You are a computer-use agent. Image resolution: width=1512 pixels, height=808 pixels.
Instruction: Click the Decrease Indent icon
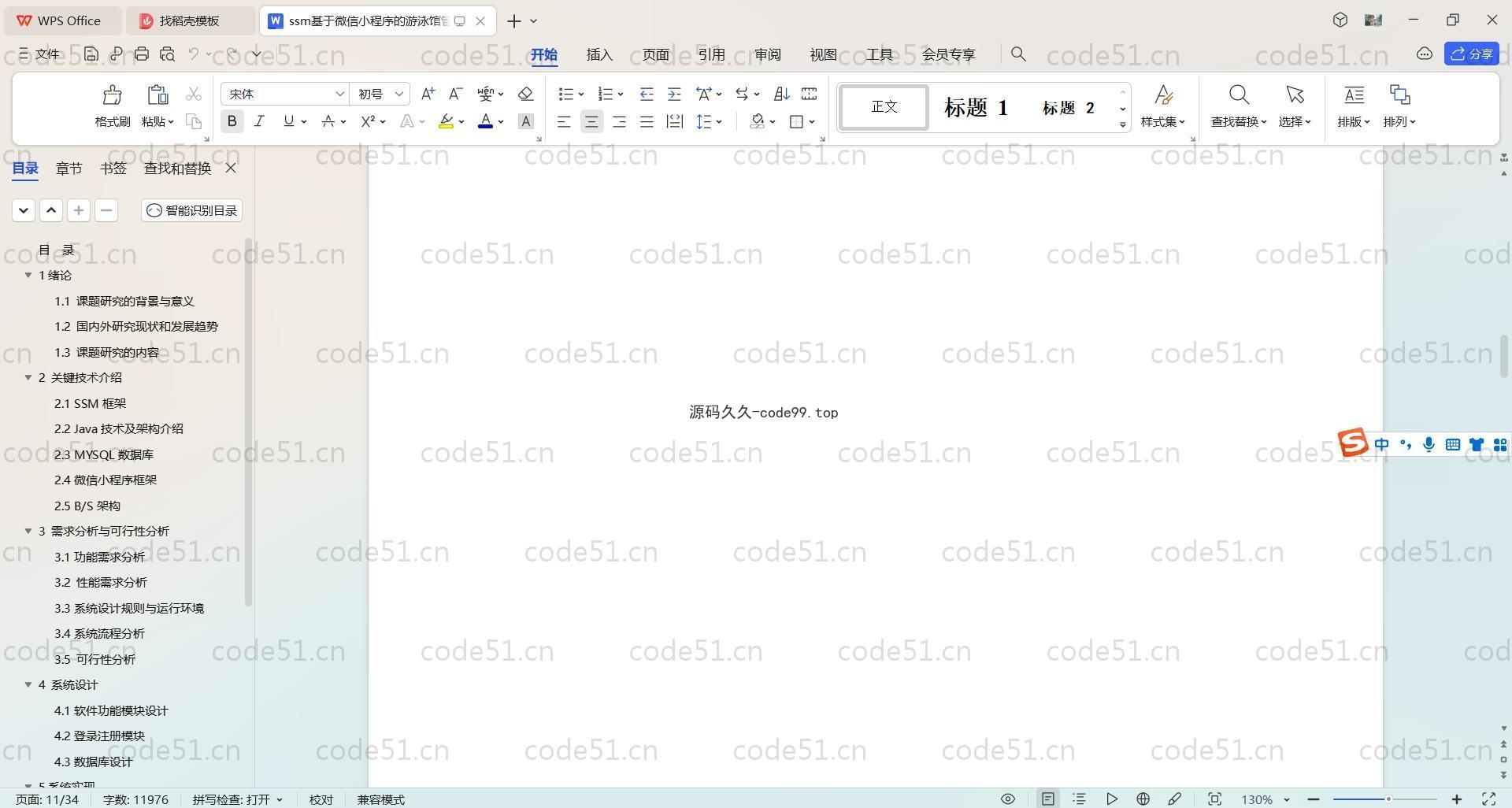647,94
